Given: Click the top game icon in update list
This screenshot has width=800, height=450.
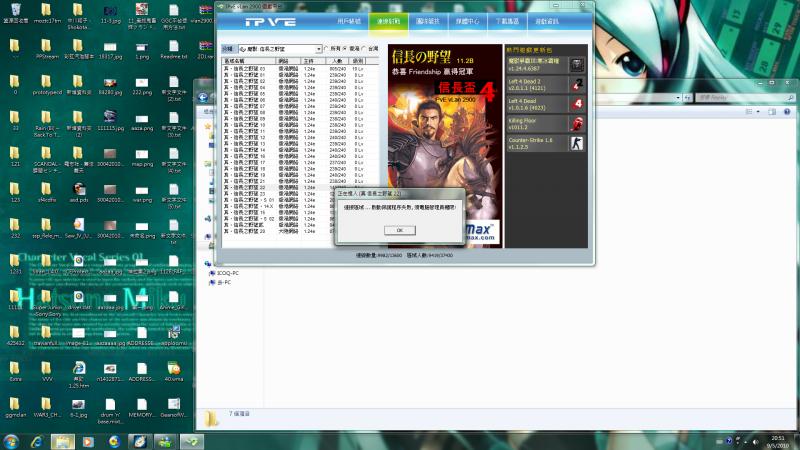Looking at the screenshot, I should point(576,64).
